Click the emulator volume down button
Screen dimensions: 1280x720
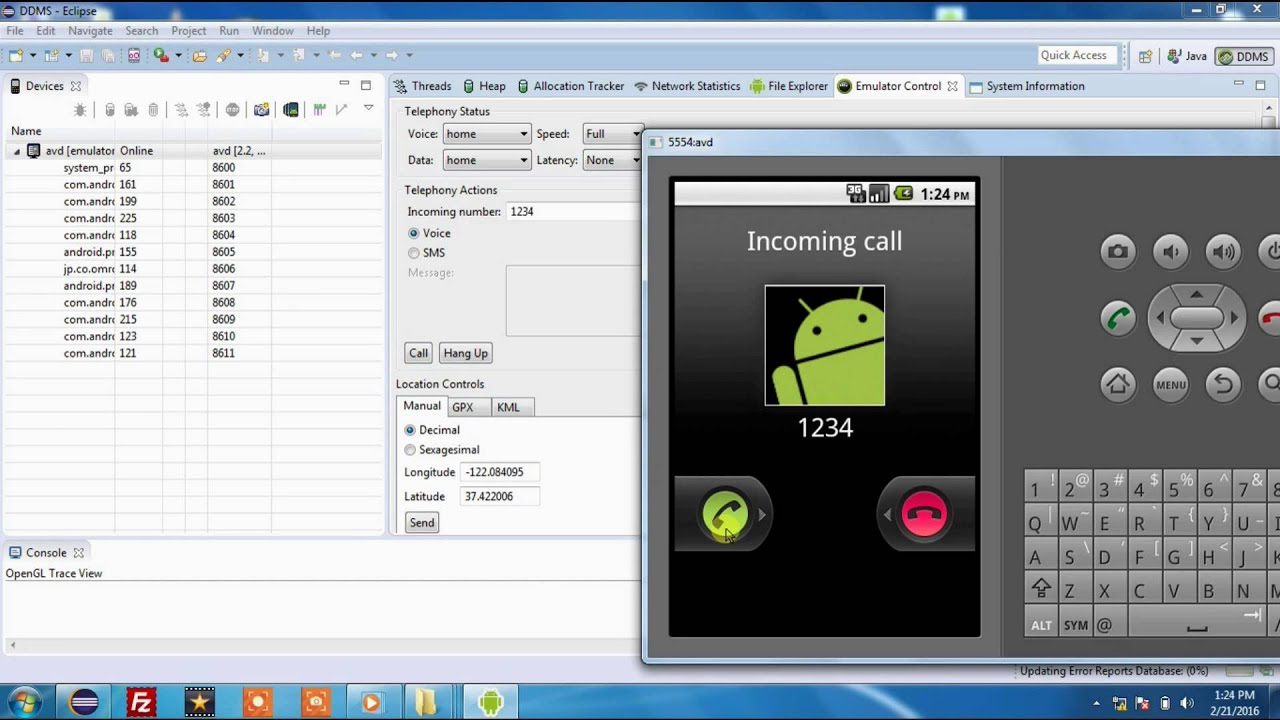(1171, 252)
